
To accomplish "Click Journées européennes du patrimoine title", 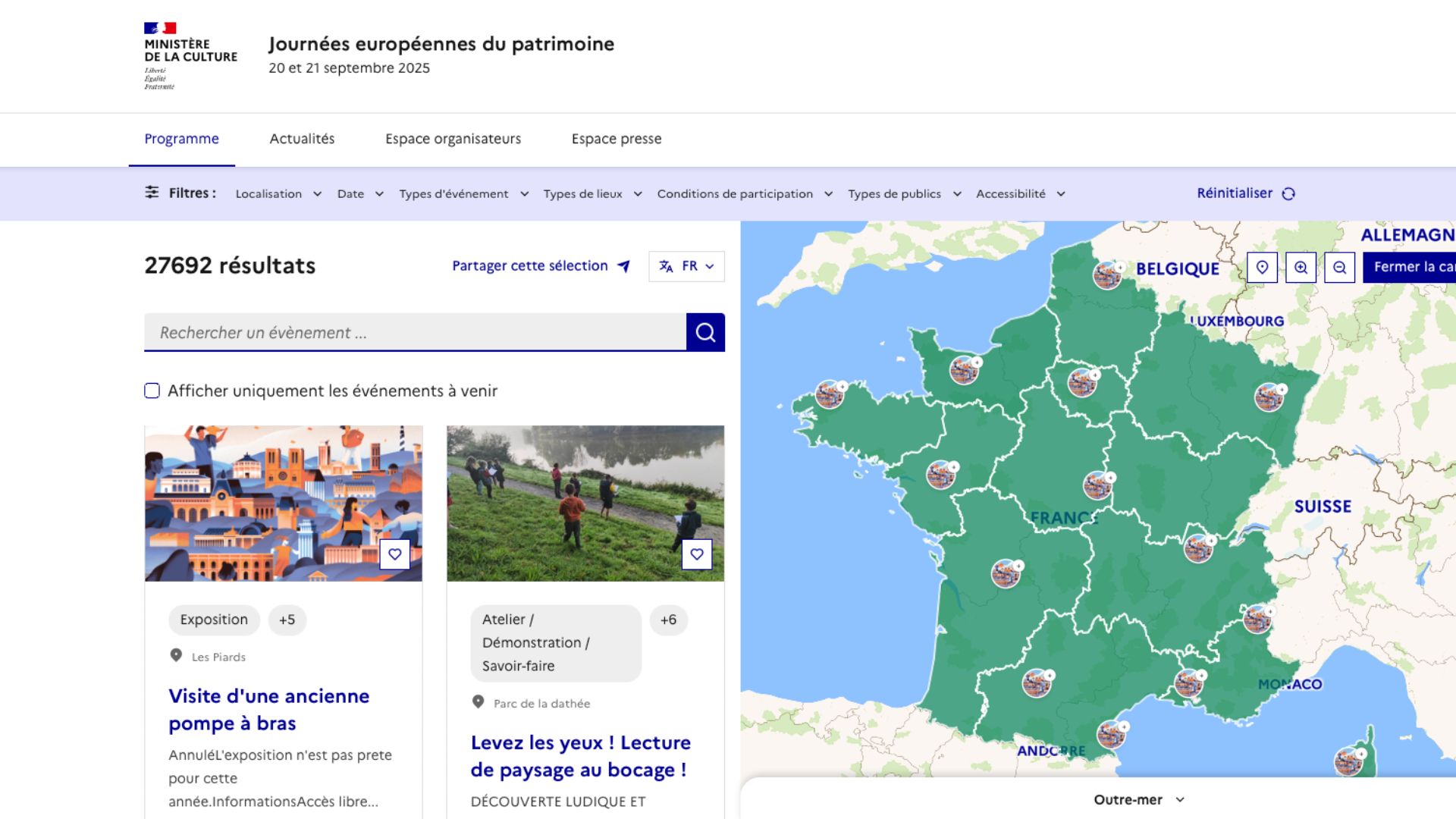I will tap(441, 44).
